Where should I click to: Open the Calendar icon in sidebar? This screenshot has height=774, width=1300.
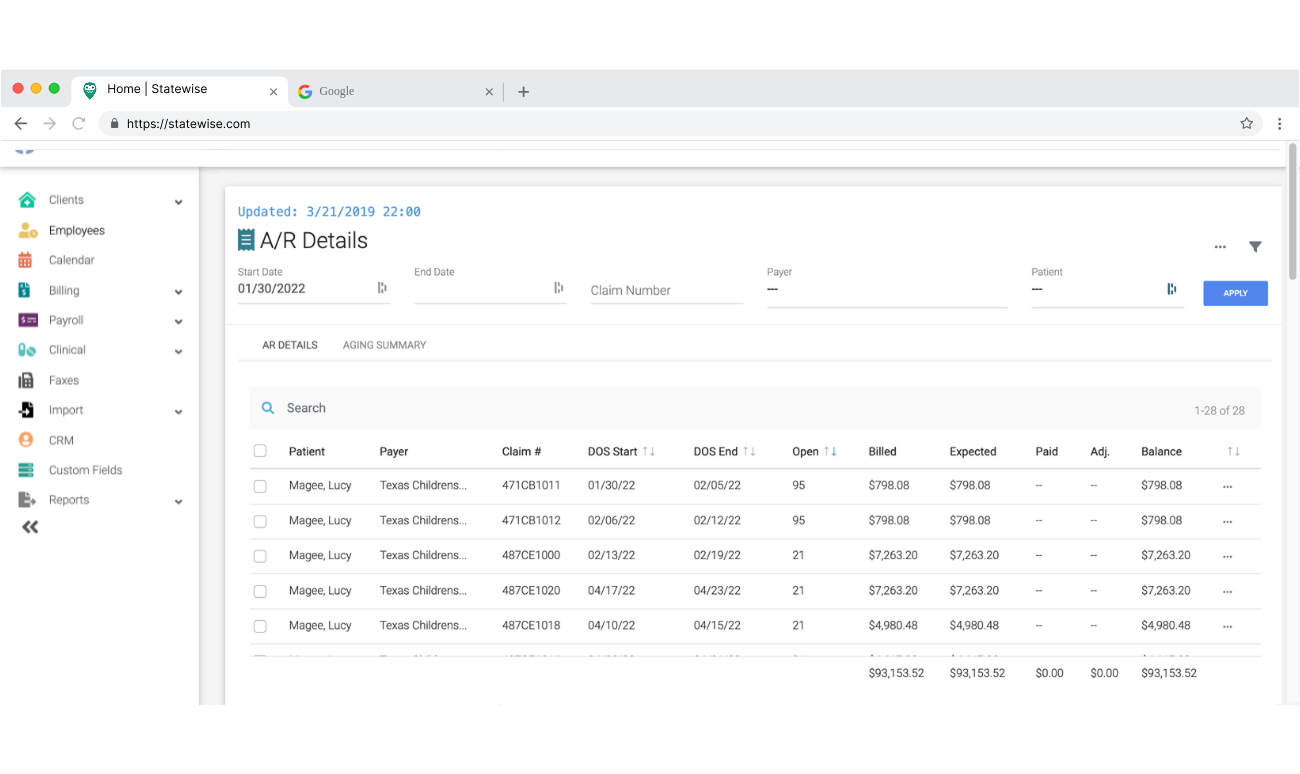point(26,260)
